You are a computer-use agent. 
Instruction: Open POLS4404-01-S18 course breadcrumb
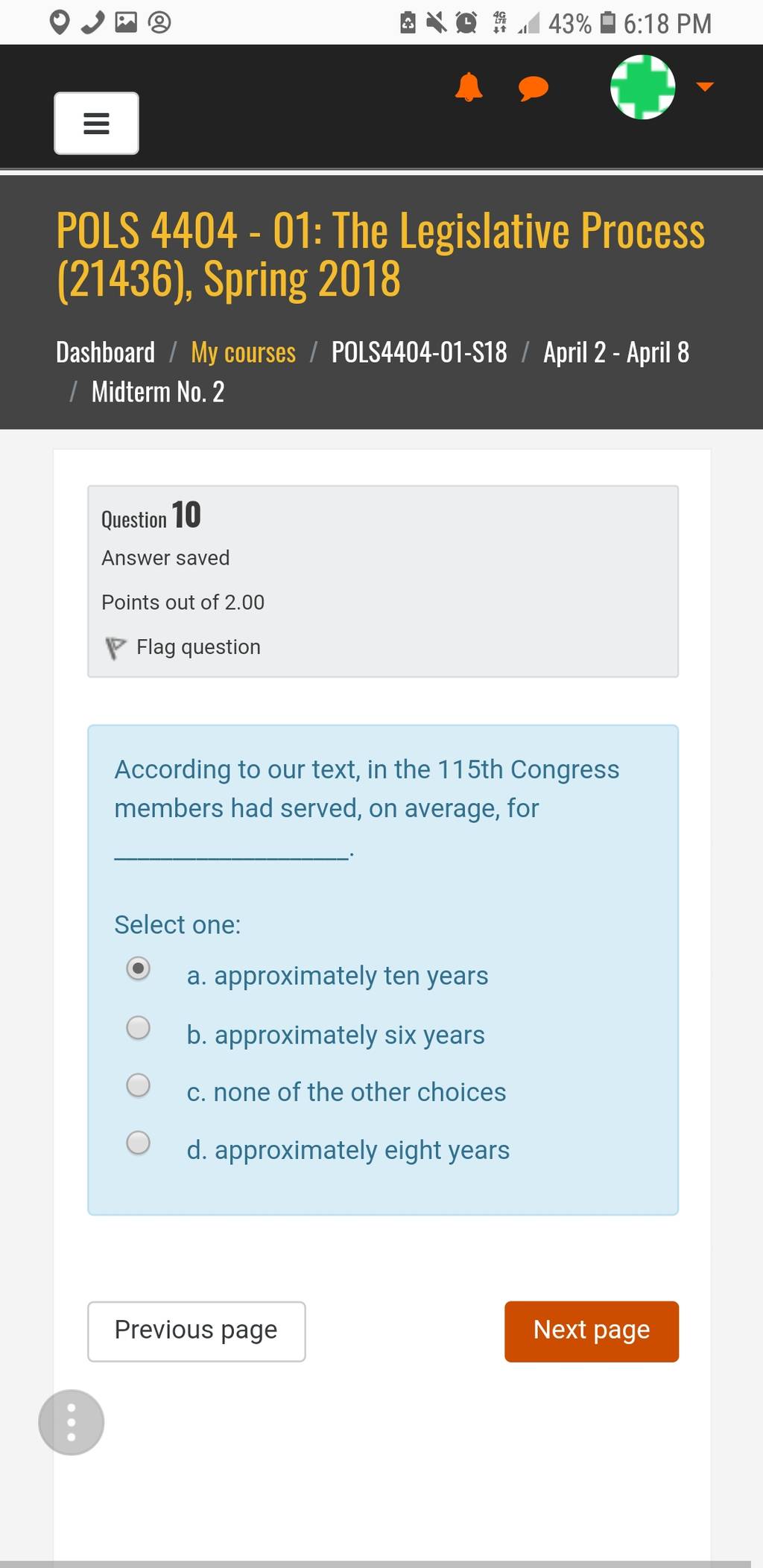(x=420, y=352)
